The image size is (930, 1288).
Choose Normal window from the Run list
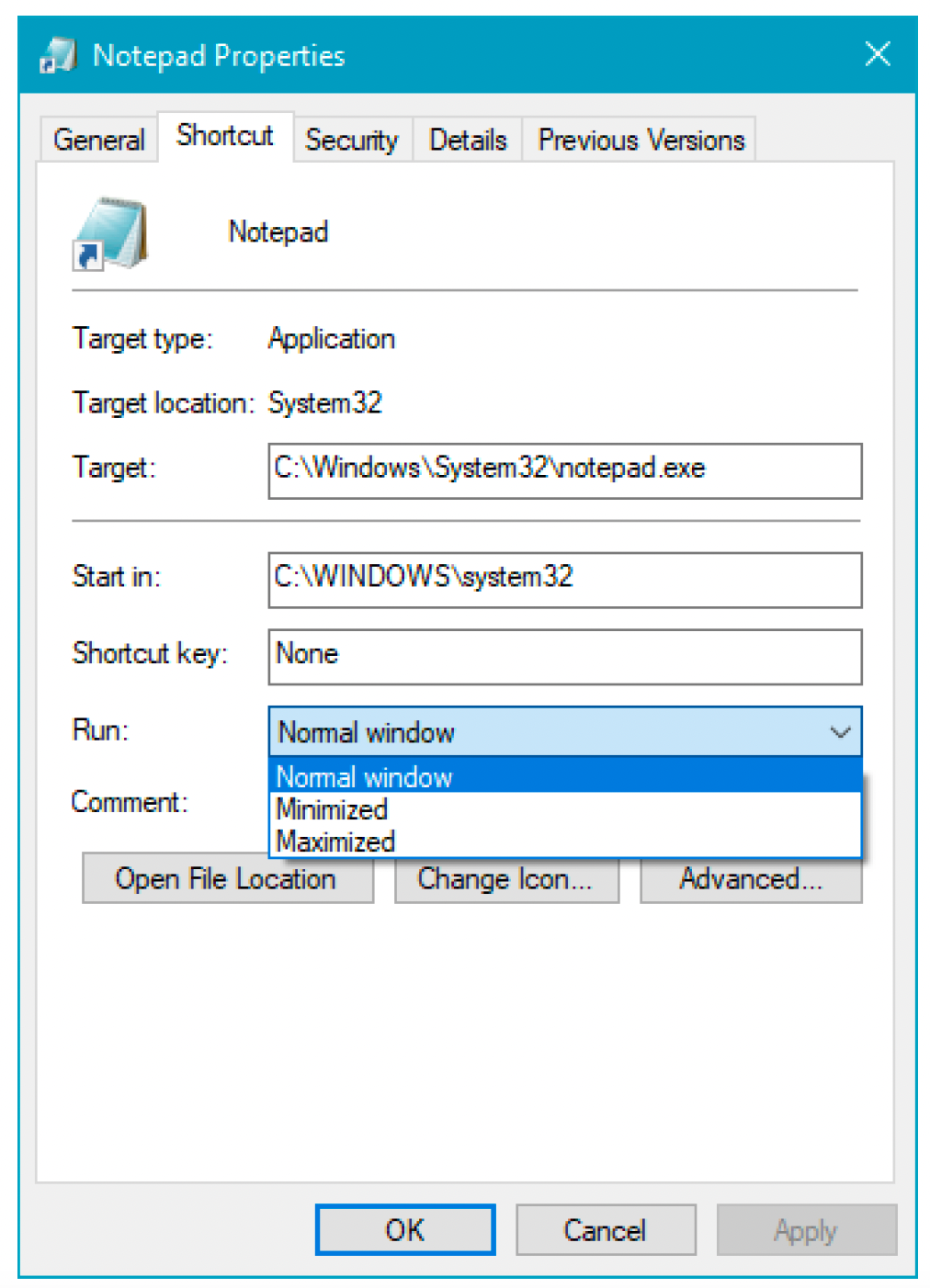click(x=565, y=777)
